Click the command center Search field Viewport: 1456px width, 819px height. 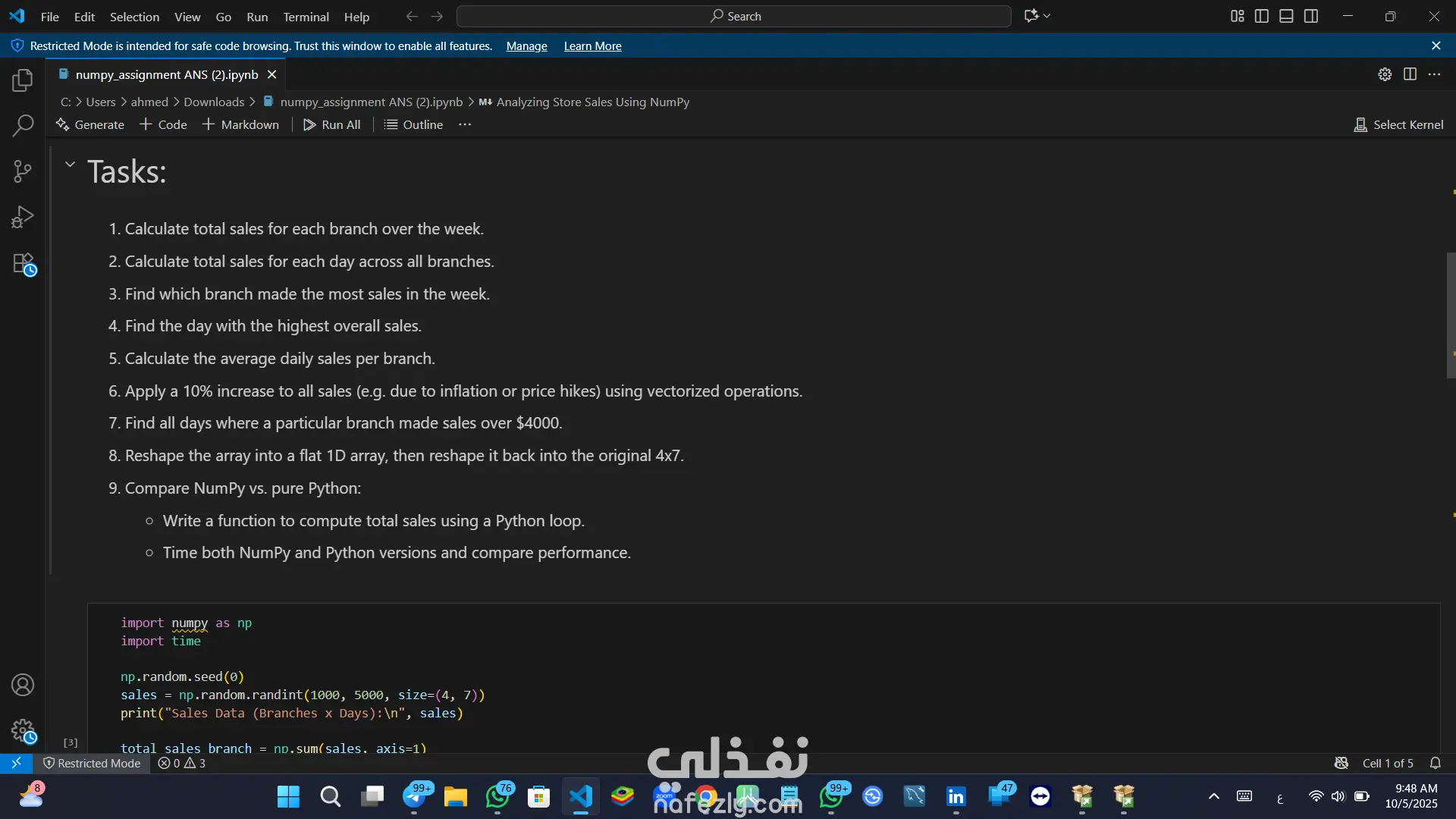click(x=734, y=16)
